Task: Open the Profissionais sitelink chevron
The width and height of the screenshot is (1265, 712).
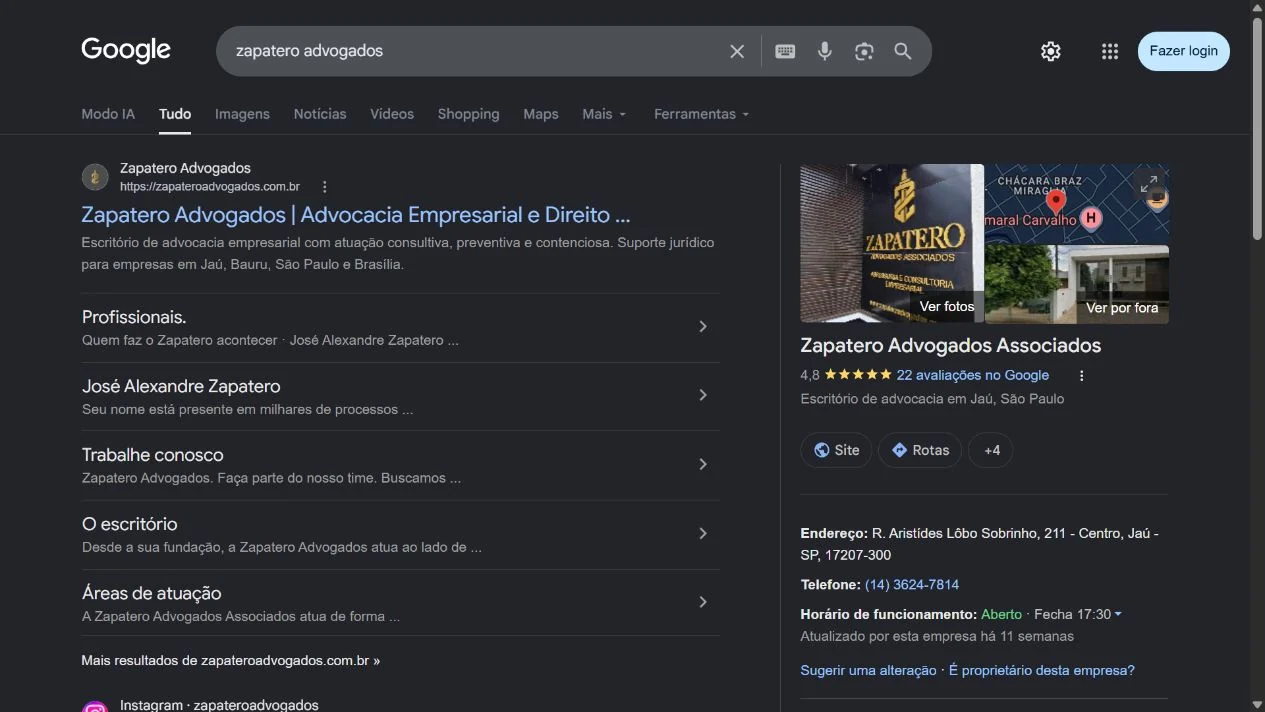Action: click(703, 326)
